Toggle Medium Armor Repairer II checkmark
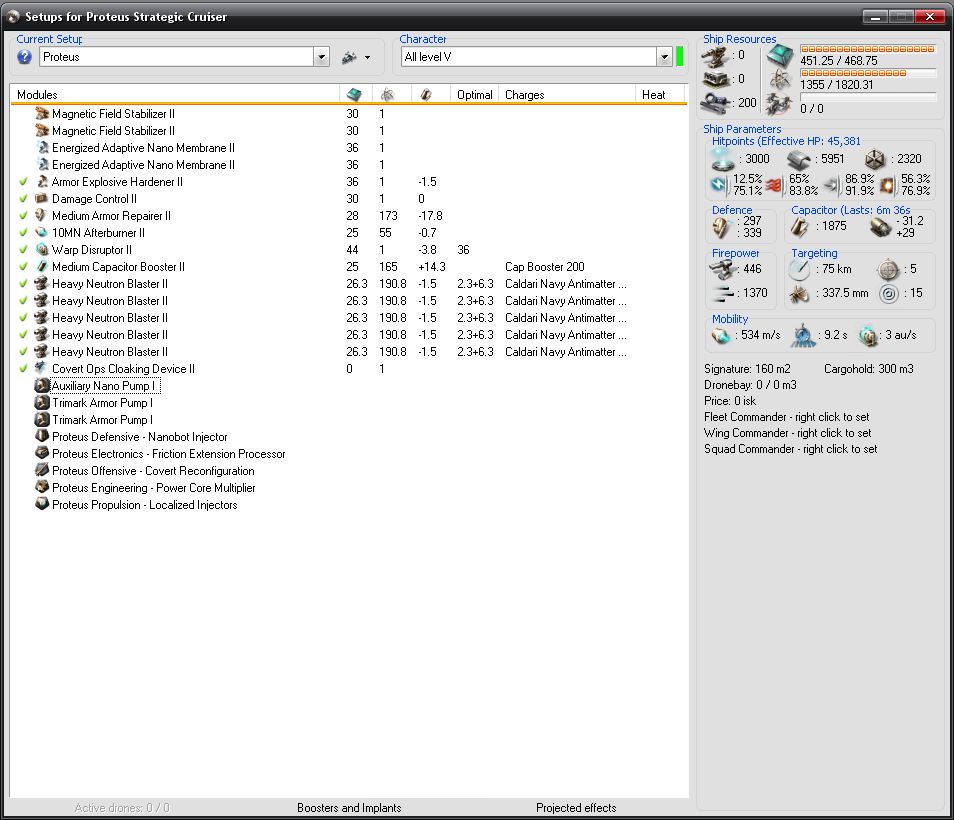954x820 pixels. coord(23,215)
